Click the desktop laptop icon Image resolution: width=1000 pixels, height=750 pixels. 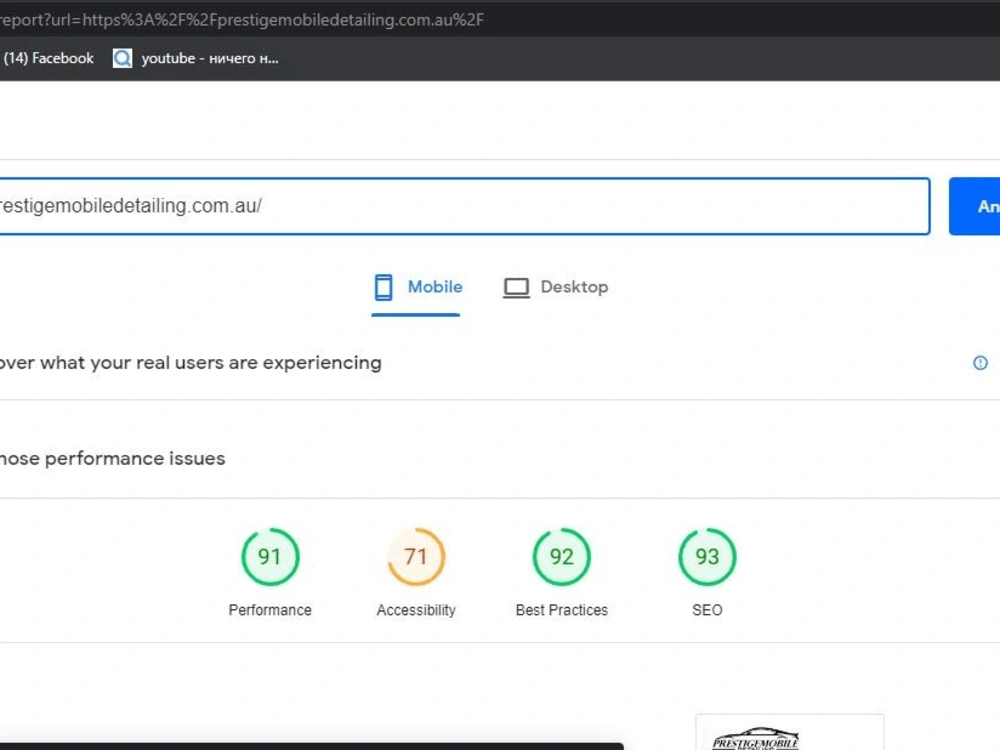point(517,288)
